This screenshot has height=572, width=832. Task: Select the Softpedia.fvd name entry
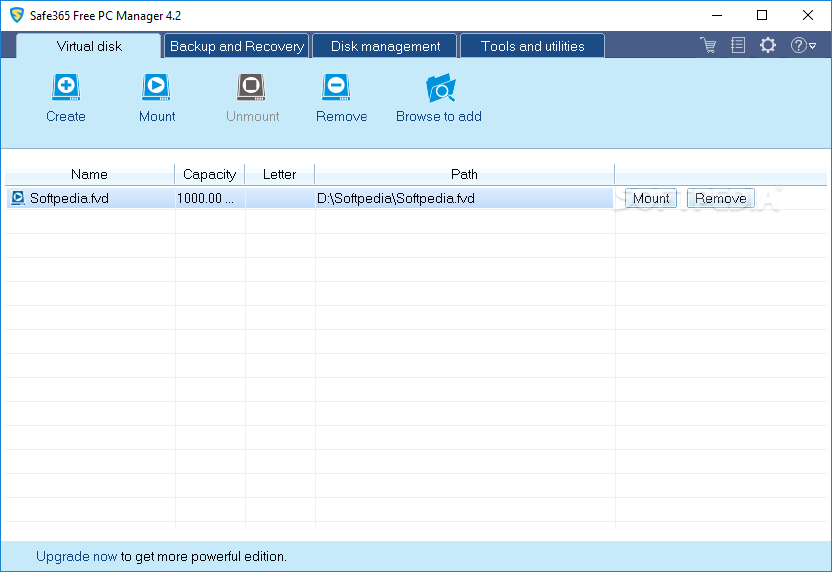(x=70, y=198)
